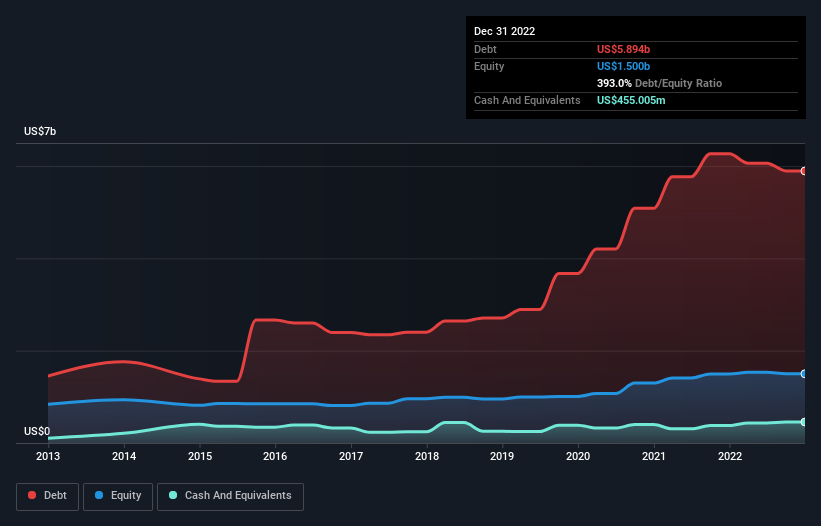Click Cash And Equivalents label in tooltip
821x526 pixels.
click(x=527, y=100)
